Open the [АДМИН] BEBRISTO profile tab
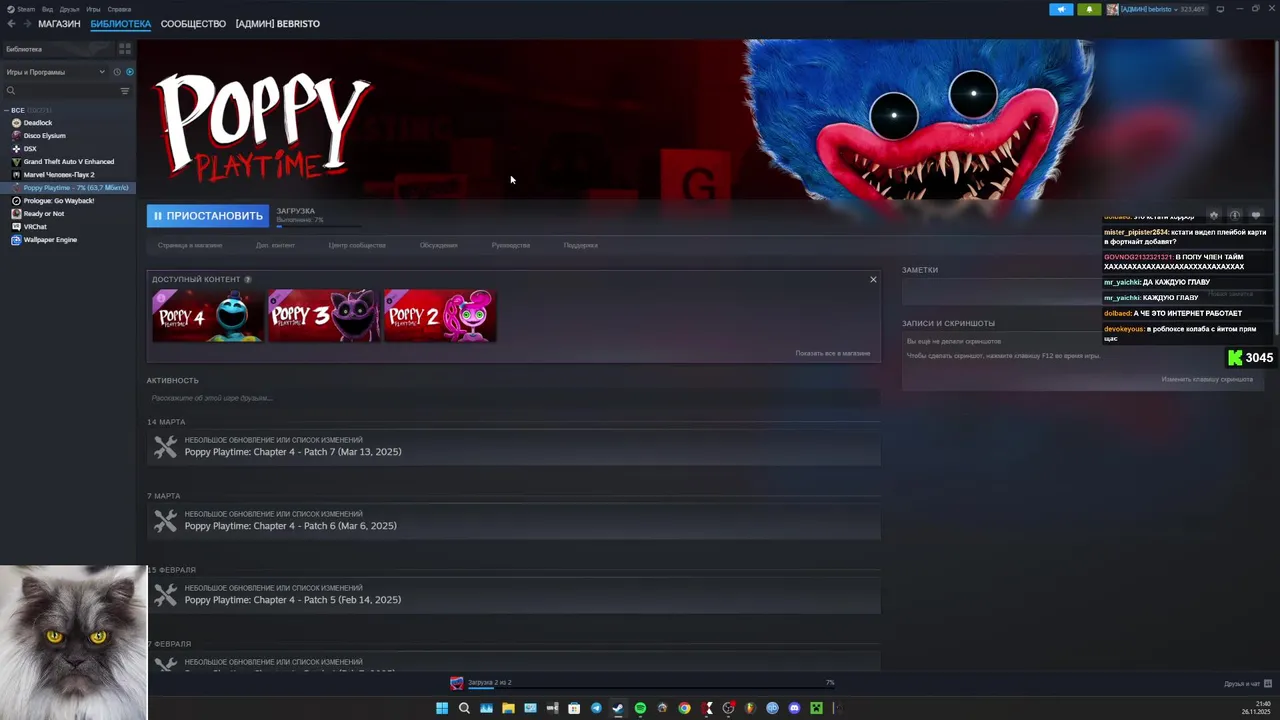The width and height of the screenshot is (1280, 720). pyautogui.click(x=278, y=24)
